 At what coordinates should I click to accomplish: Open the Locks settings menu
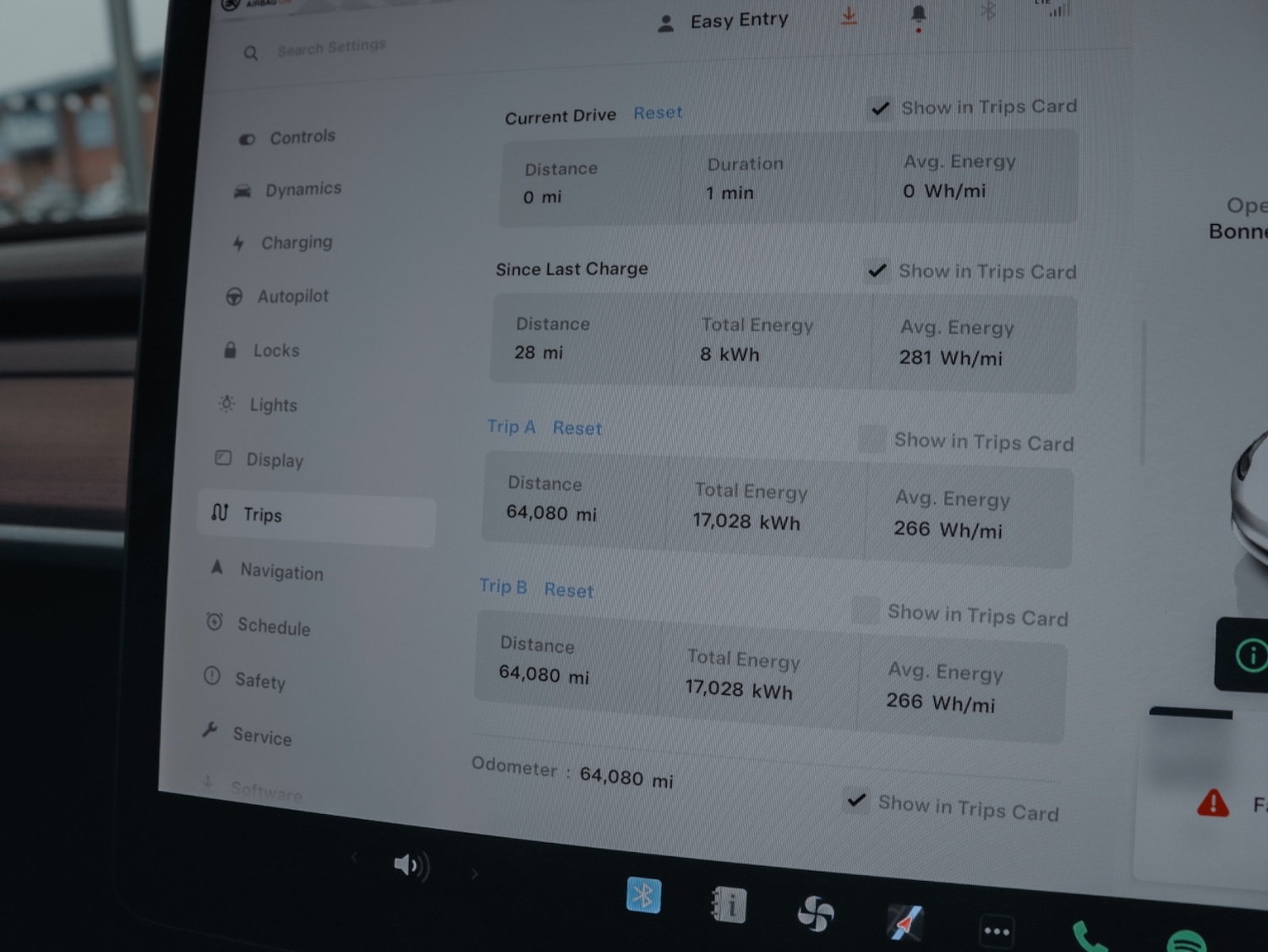click(261, 350)
